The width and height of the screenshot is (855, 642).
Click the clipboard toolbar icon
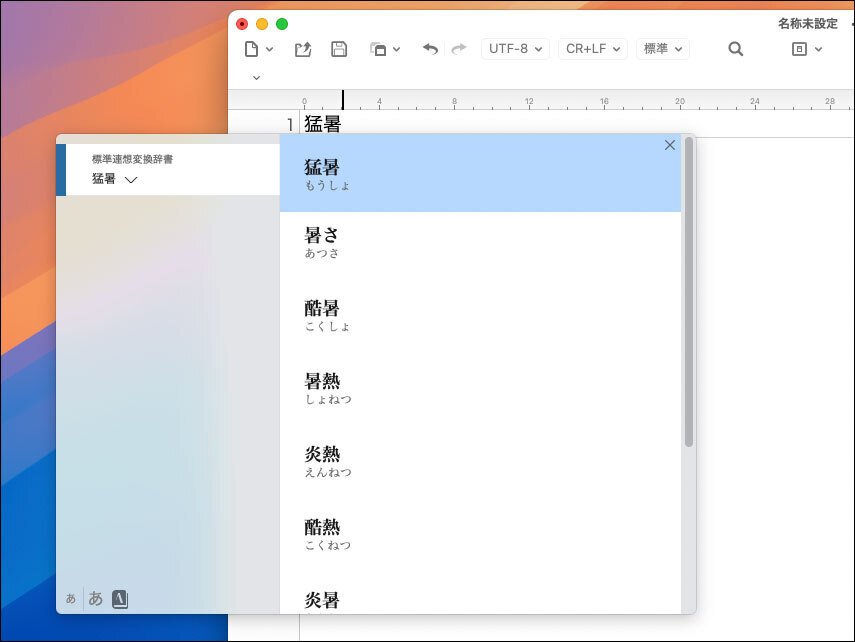click(380, 48)
